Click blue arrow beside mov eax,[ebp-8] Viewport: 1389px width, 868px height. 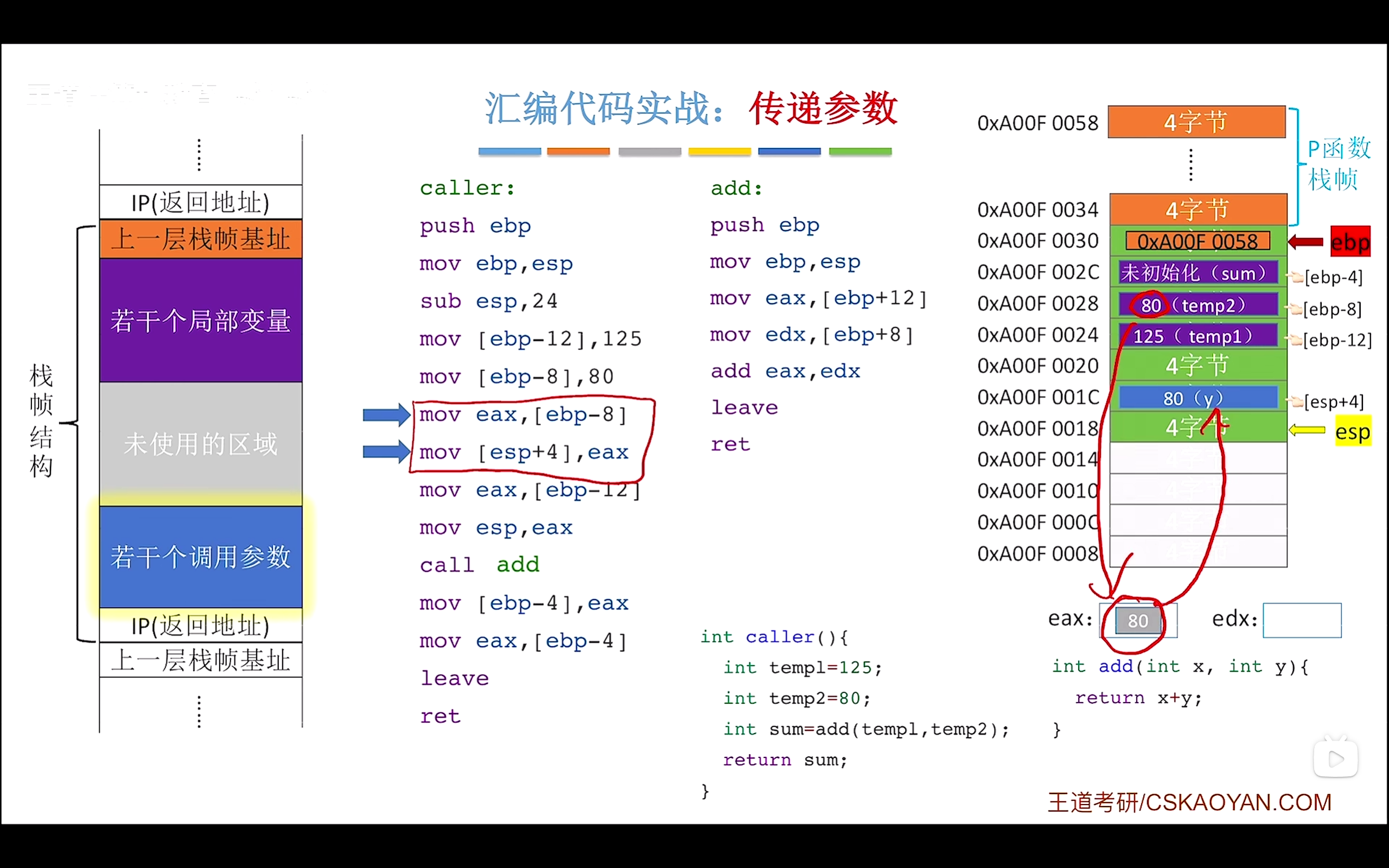coord(386,414)
